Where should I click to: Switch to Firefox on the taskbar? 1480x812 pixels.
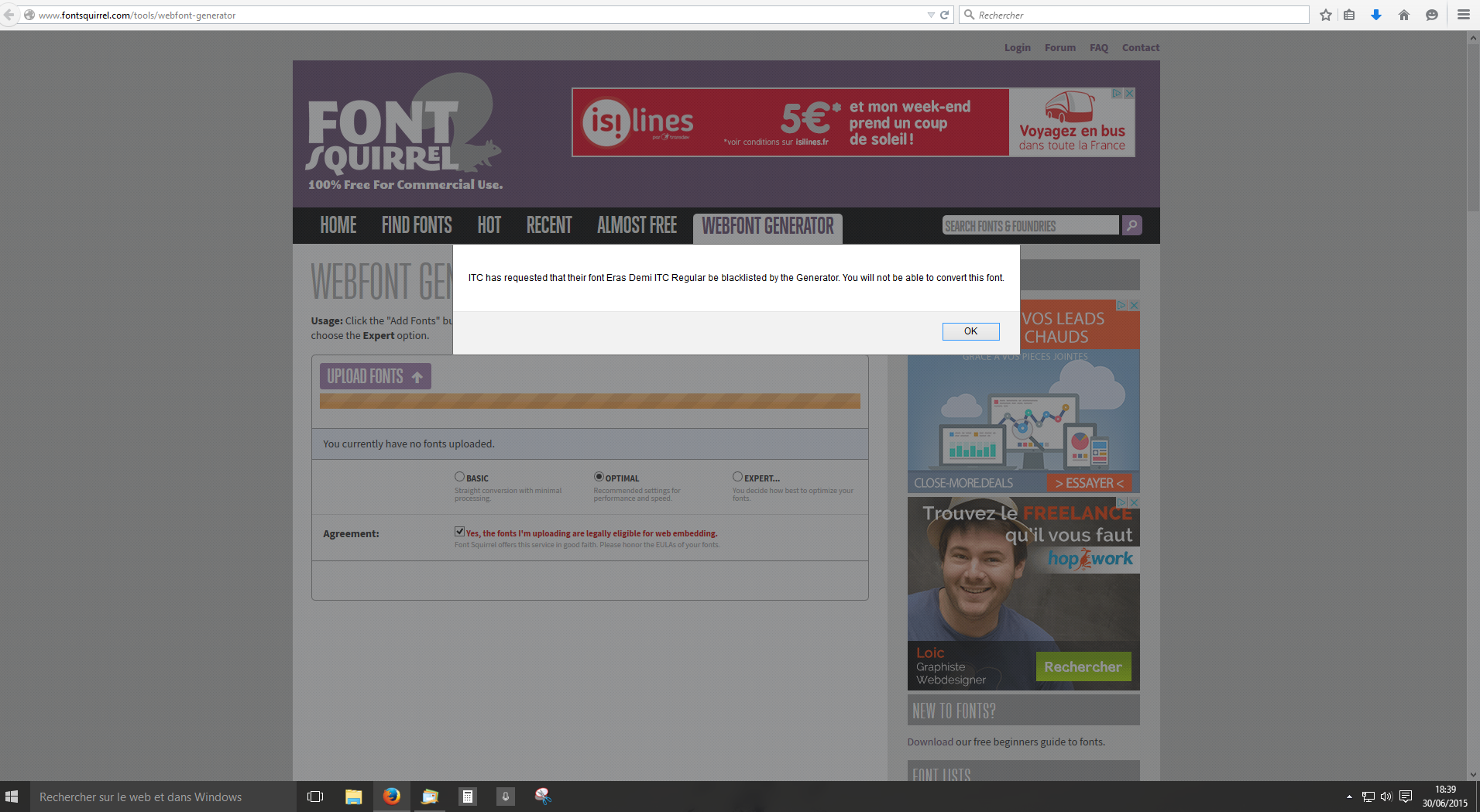[x=392, y=797]
